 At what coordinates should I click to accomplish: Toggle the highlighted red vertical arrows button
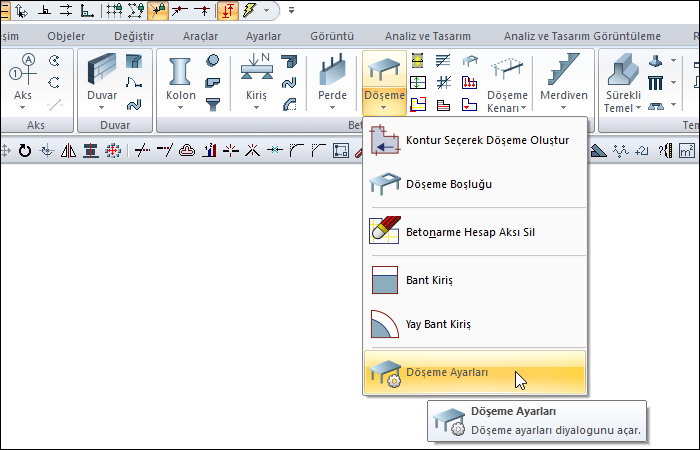click(x=227, y=10)
